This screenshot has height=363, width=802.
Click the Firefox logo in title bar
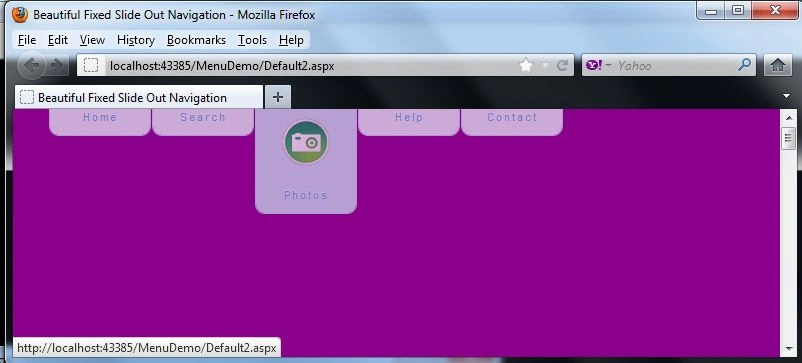[x=20, y=15]
